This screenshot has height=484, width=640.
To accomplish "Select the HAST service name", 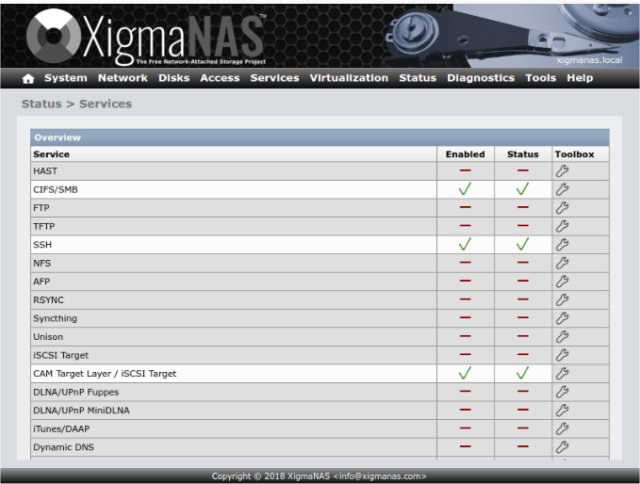I will pyautogui.click(x=45, y=171).
